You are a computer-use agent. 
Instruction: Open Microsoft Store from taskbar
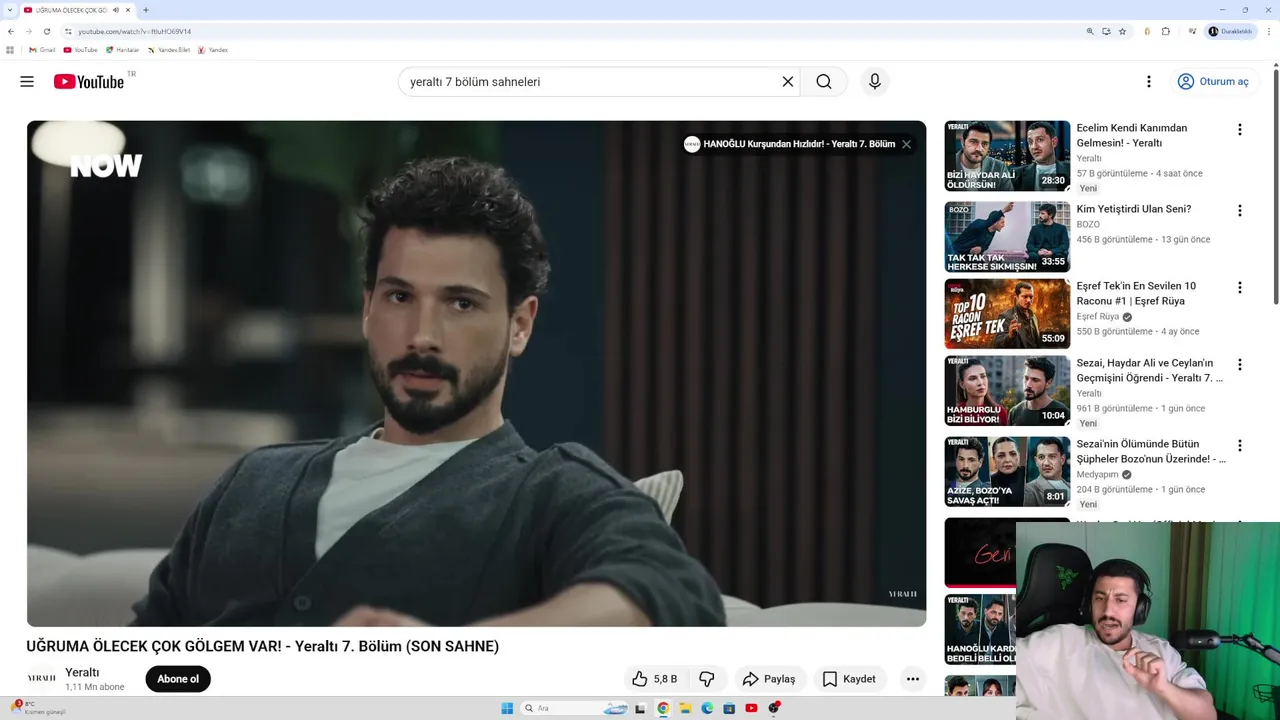click(729, 708)
